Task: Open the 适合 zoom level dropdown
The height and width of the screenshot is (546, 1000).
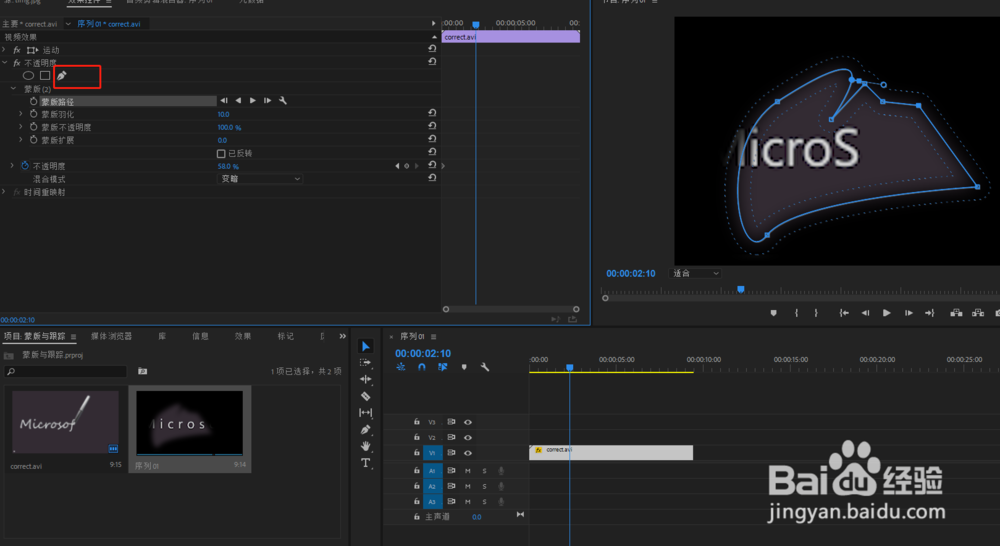Action: (x=695, y=273)
